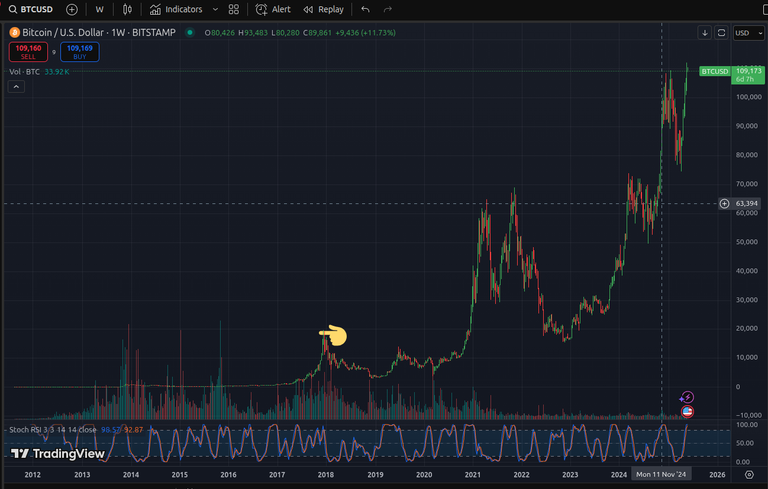Open the candlestick chart style menu

click(127, 9)
